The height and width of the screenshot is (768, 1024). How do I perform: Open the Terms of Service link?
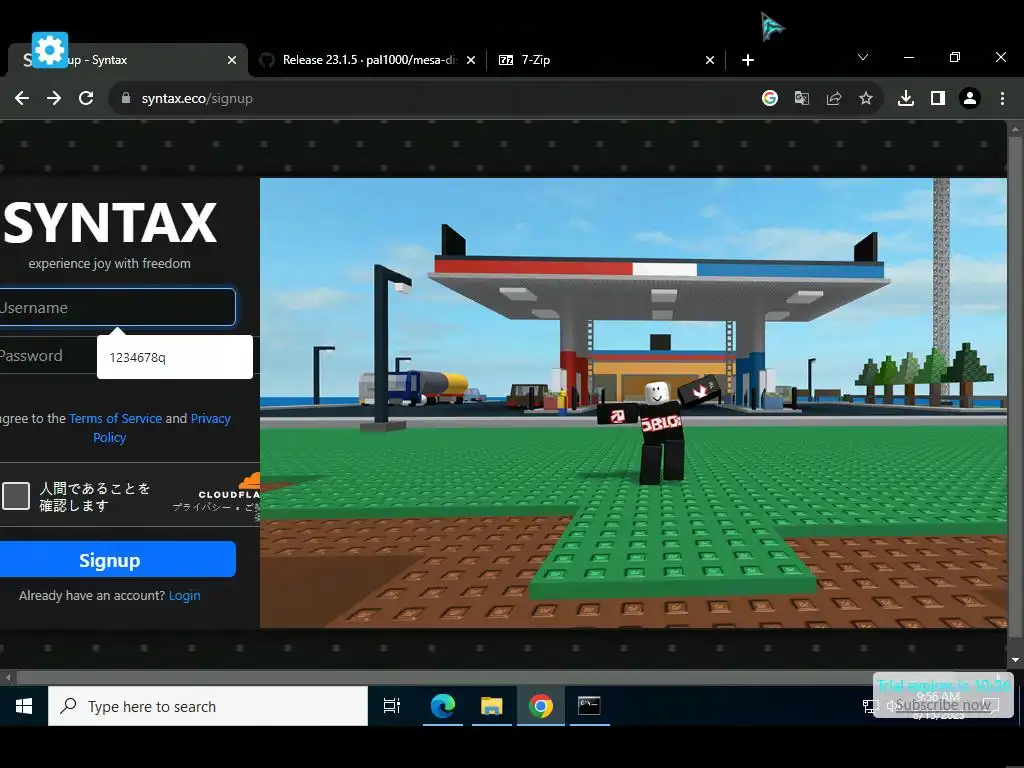[x=116, y=419]
